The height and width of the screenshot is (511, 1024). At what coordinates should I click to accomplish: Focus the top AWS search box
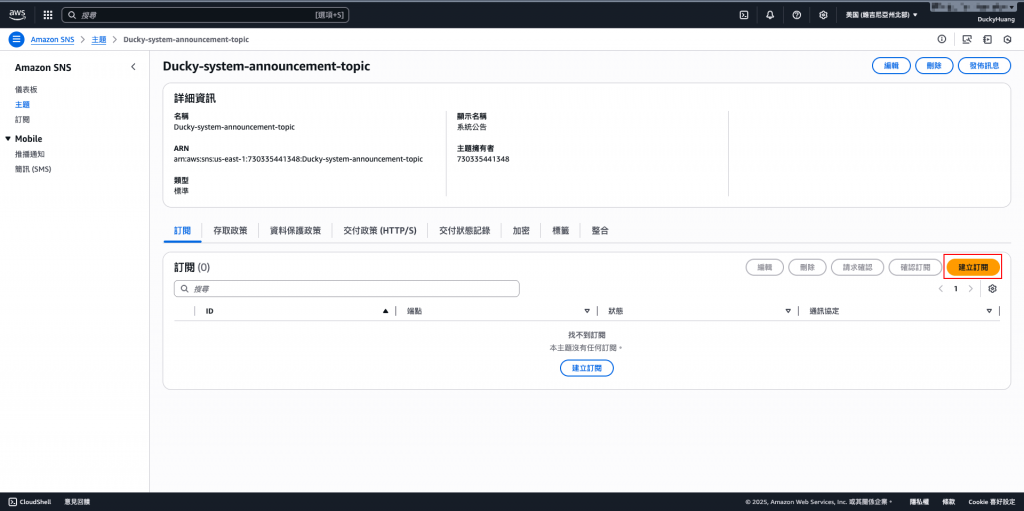[x=205, y=14]
